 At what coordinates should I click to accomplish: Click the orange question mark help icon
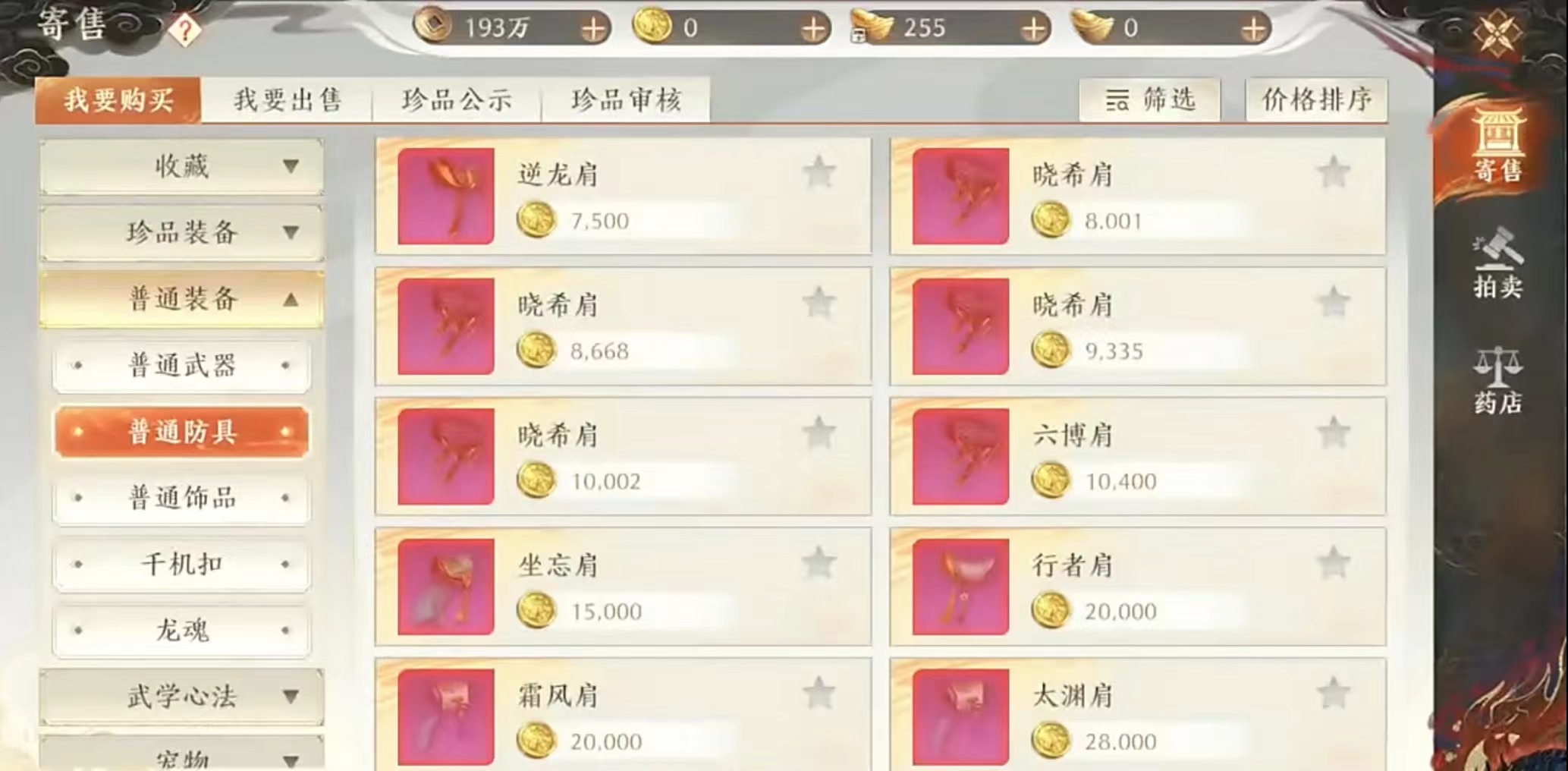[184, 30]
